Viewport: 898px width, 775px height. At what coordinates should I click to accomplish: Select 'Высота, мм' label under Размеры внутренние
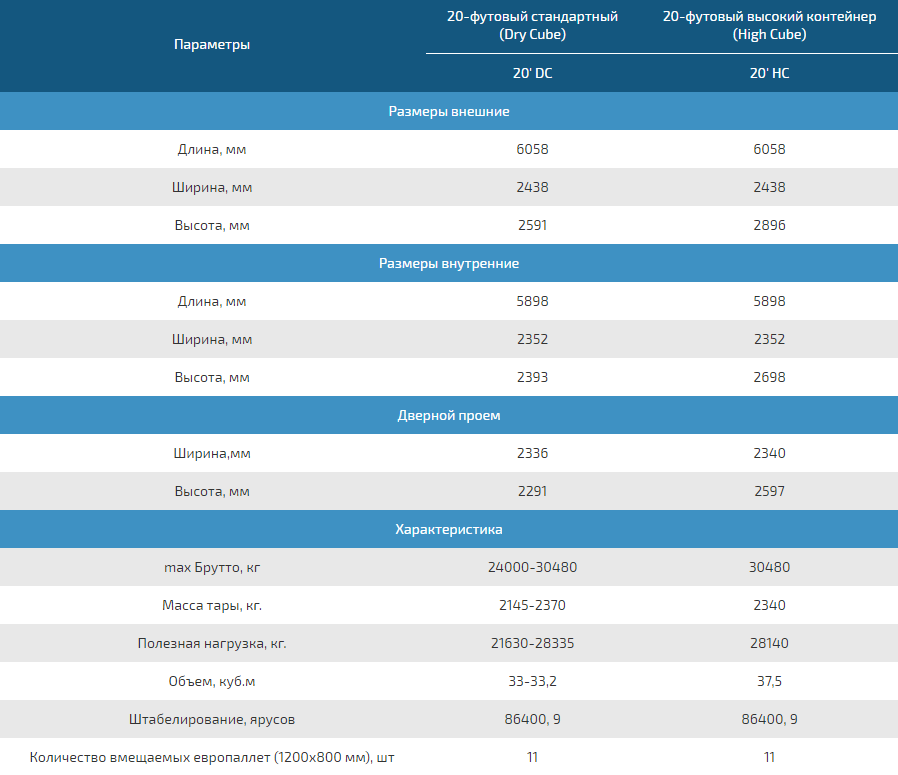(x=212, y=377)
